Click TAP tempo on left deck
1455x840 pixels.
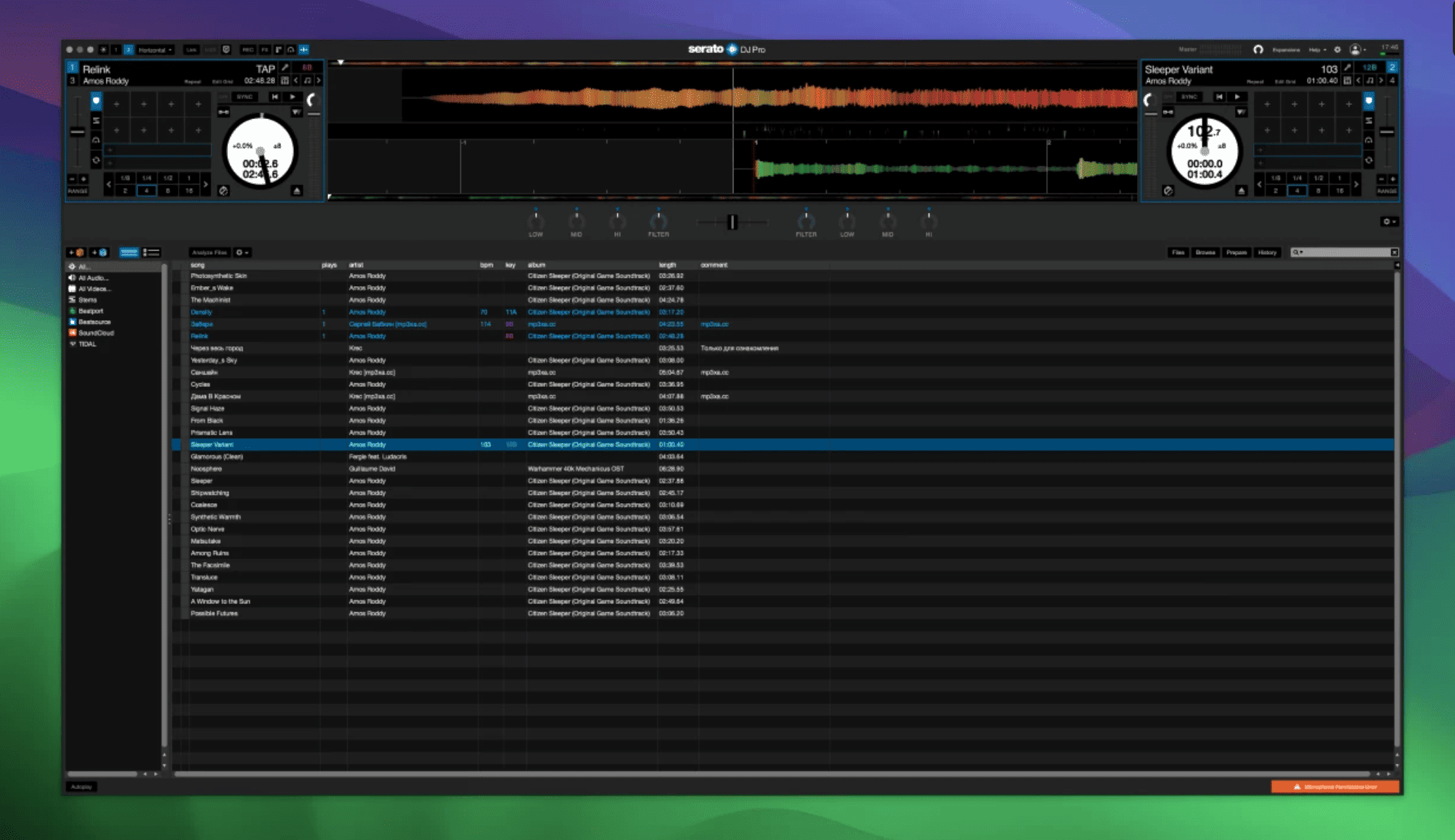pos(265,69)
